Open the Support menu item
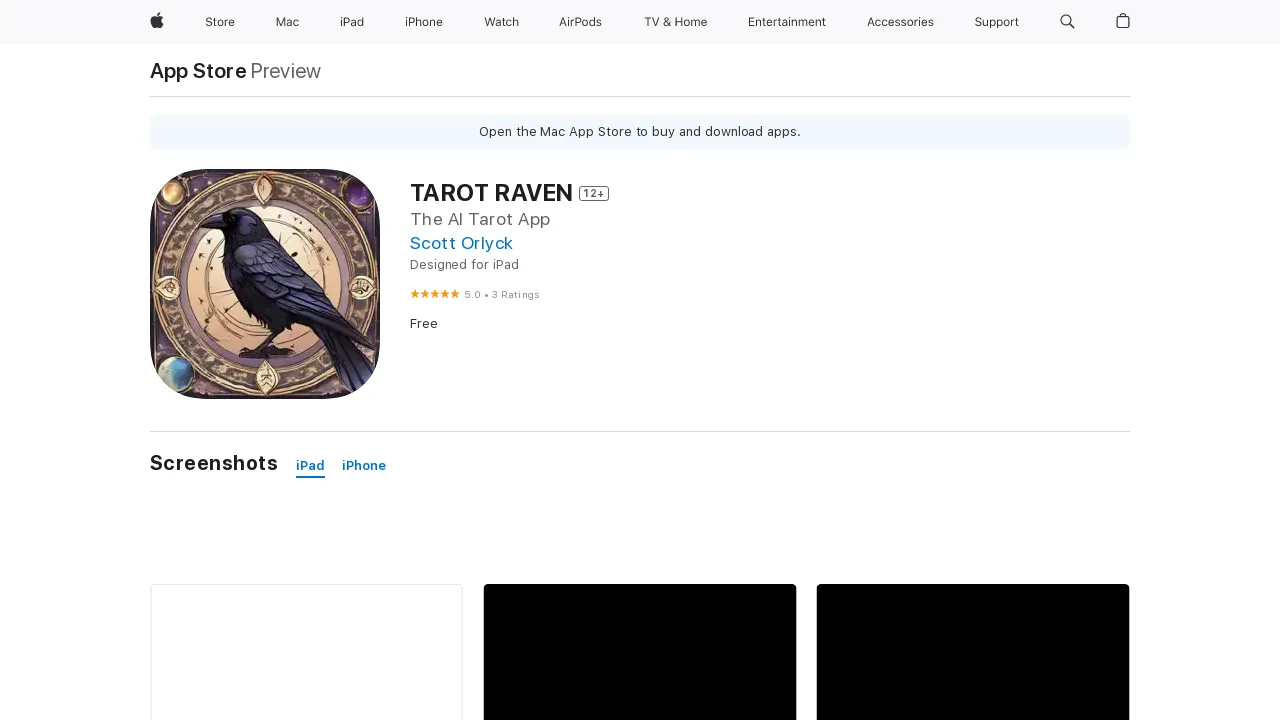This screenshot has width=1280, height=720. (x=996, y=22)
